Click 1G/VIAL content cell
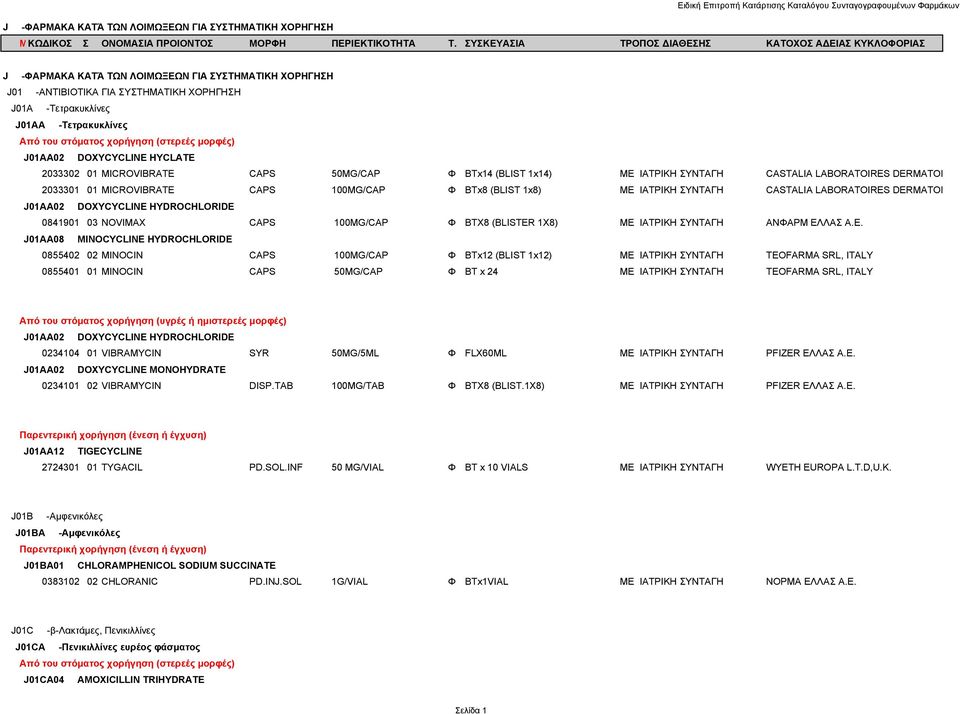 350,582
